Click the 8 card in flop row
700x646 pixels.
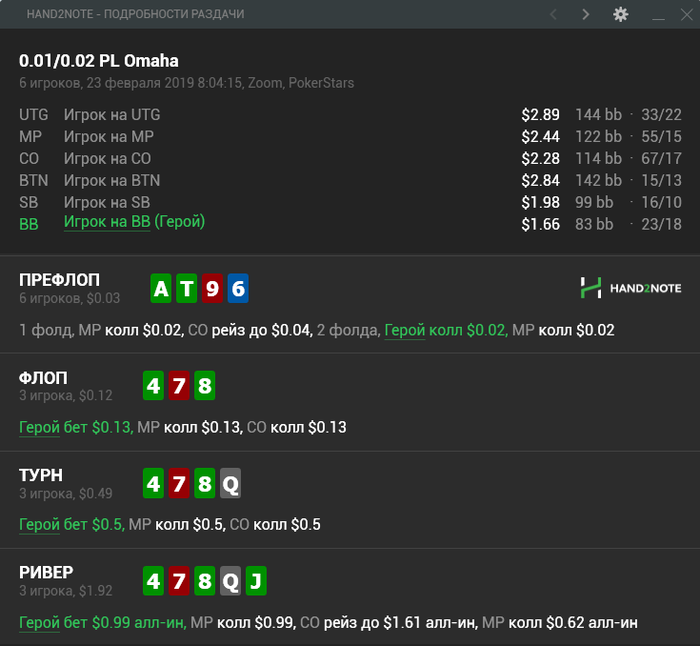click(x=204, y=385)
